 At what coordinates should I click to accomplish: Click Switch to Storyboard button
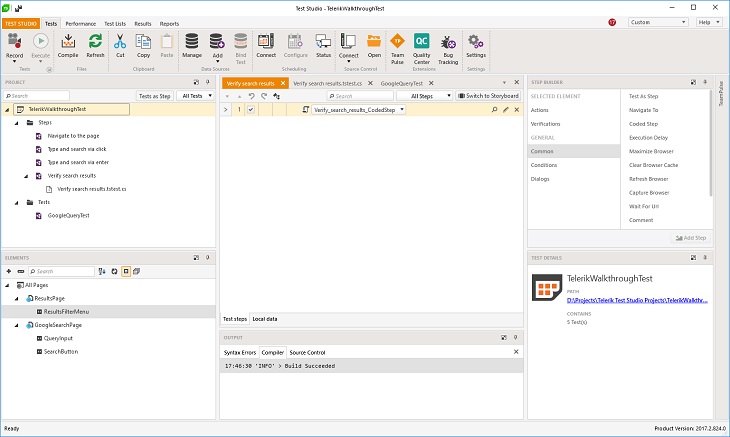pyautogui.click(x=488, y=96)
